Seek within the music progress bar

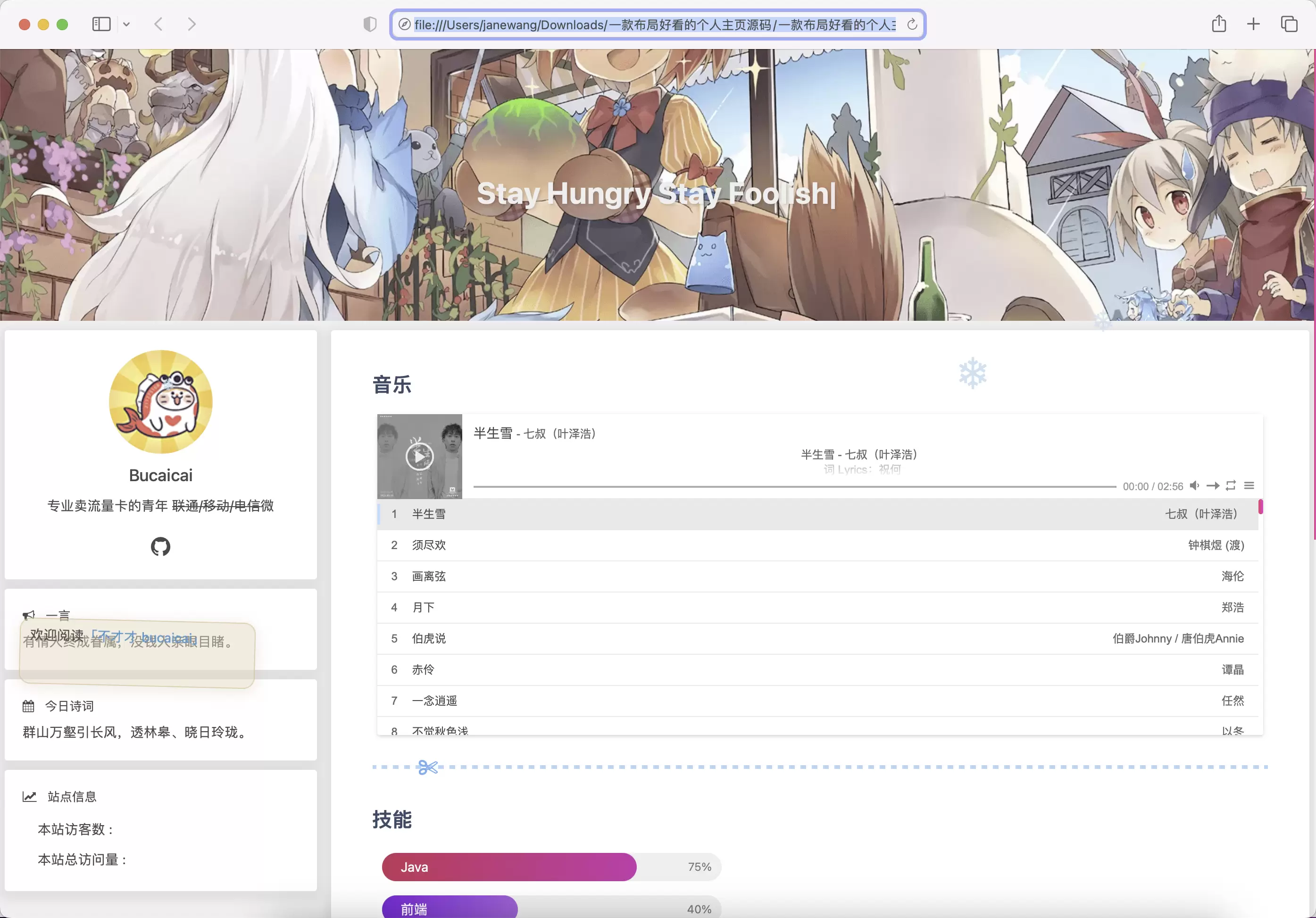tap(794, 486)
